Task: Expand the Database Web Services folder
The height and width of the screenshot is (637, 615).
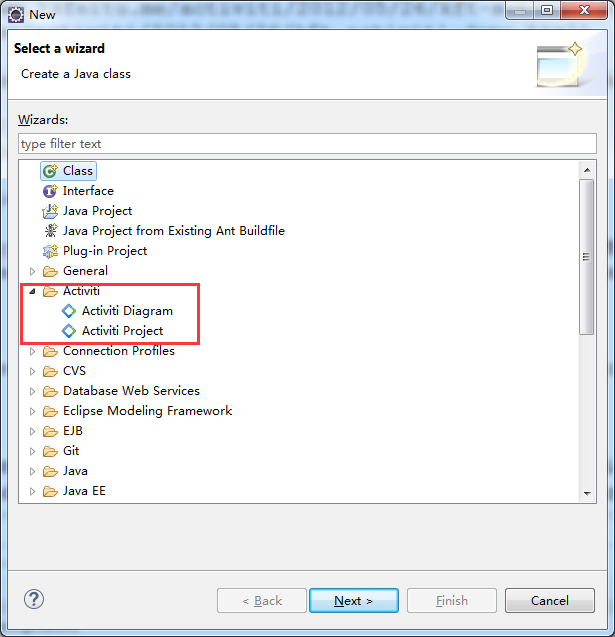Action: click(32, 391)
